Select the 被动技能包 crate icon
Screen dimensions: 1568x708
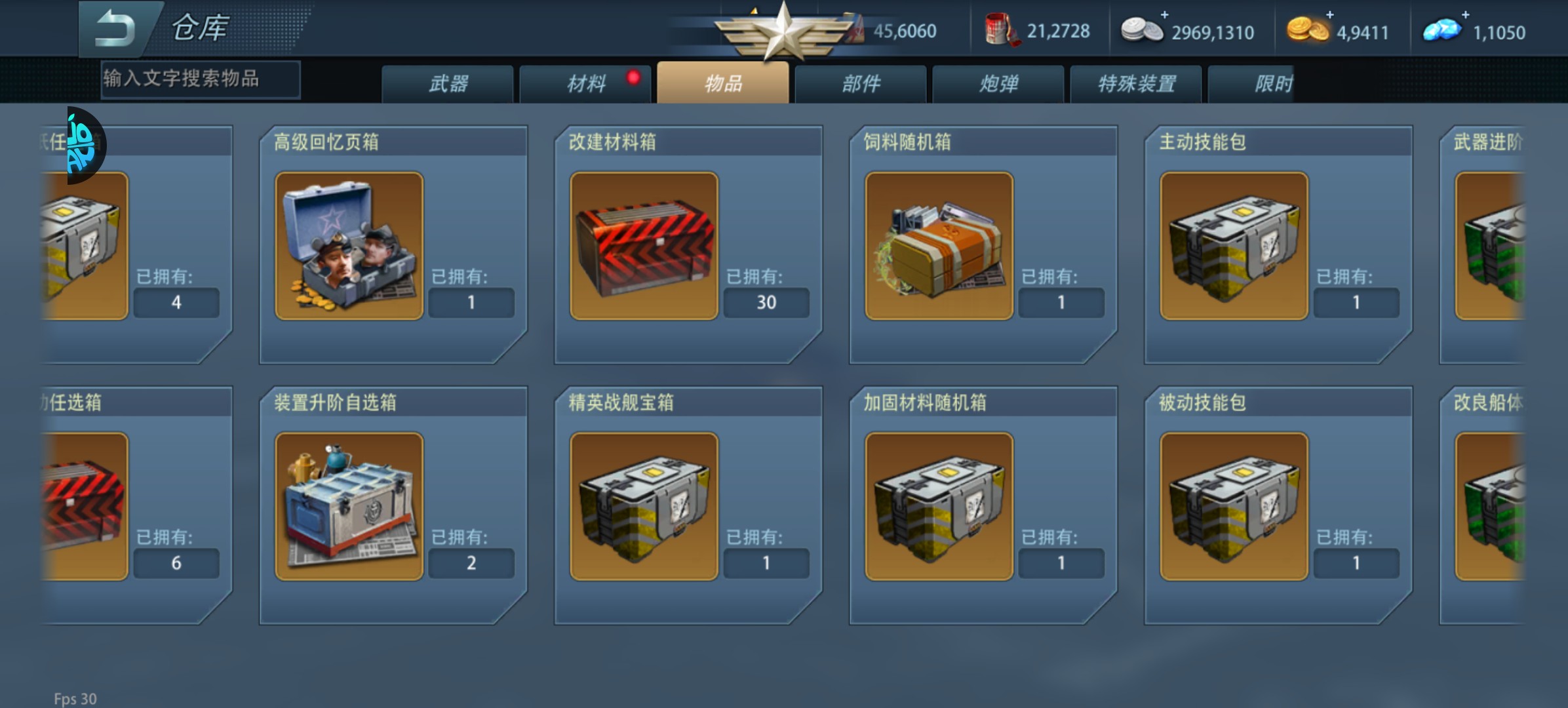(x=1234, y=506)
